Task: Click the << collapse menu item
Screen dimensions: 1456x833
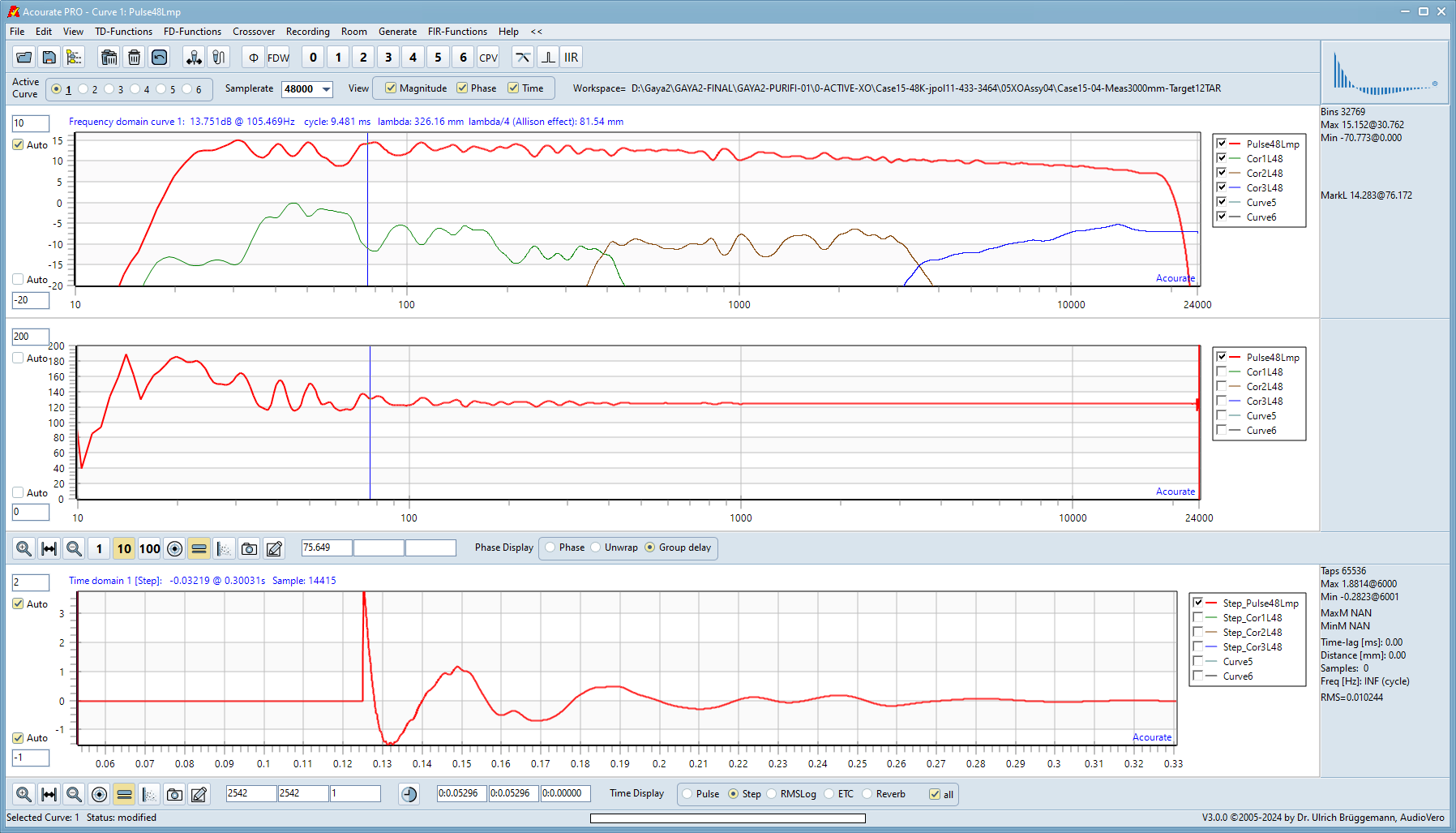Action: pos(537,32)
